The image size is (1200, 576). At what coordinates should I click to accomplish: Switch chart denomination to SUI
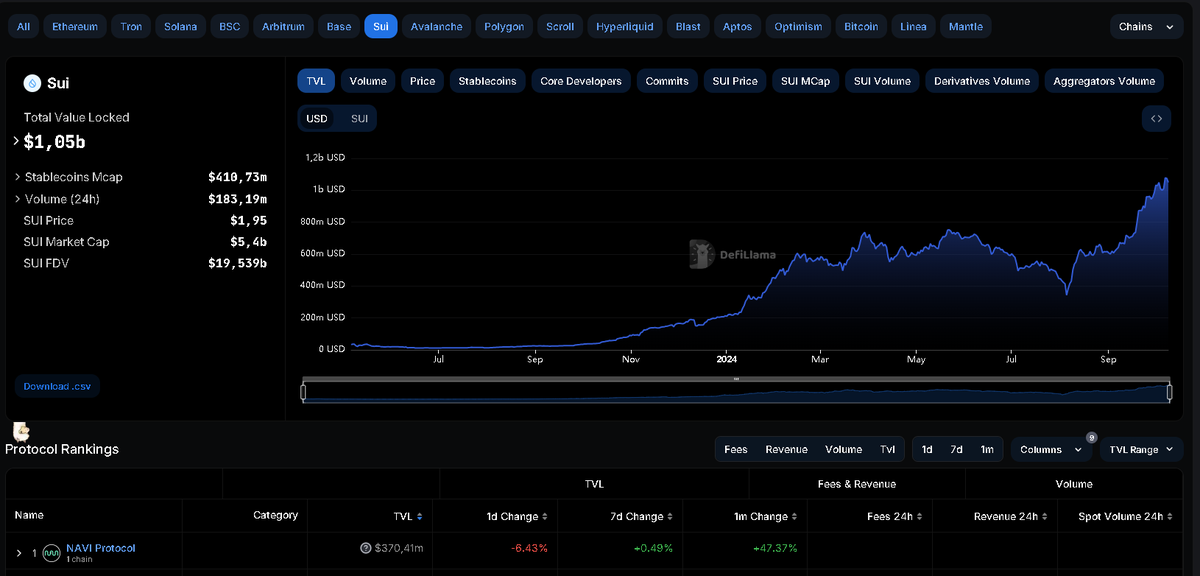pos(359,118)
